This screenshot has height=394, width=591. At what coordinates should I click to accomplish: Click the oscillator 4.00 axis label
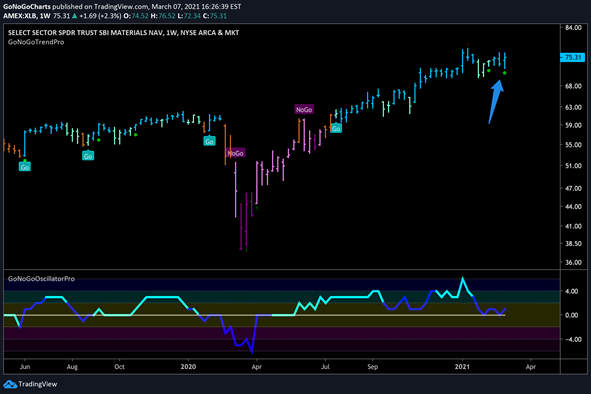click(x=572, y=291)
